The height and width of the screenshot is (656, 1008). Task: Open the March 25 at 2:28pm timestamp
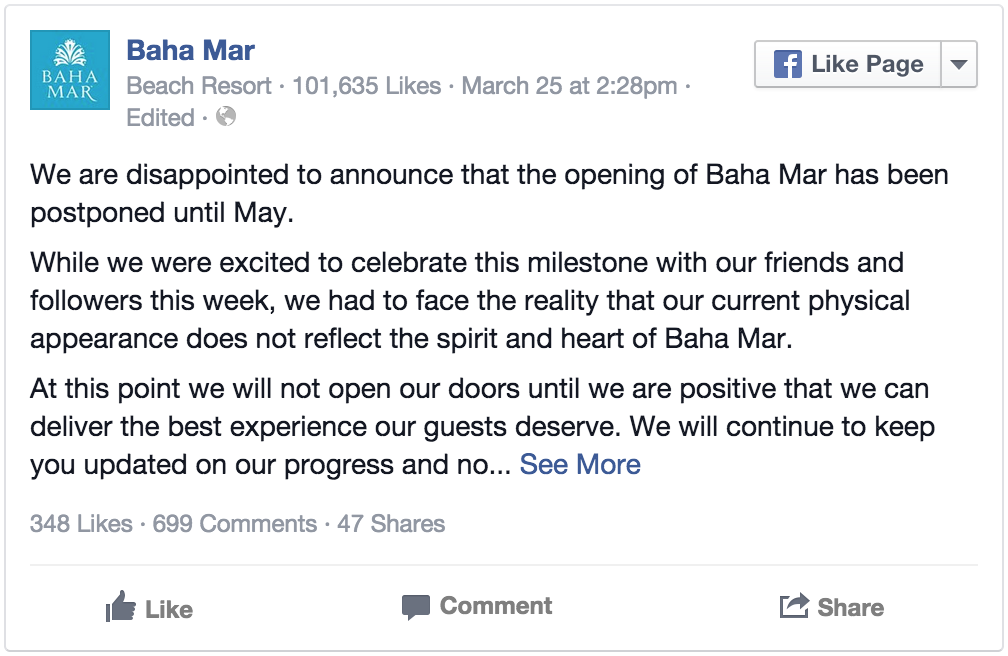coord(569,86)
